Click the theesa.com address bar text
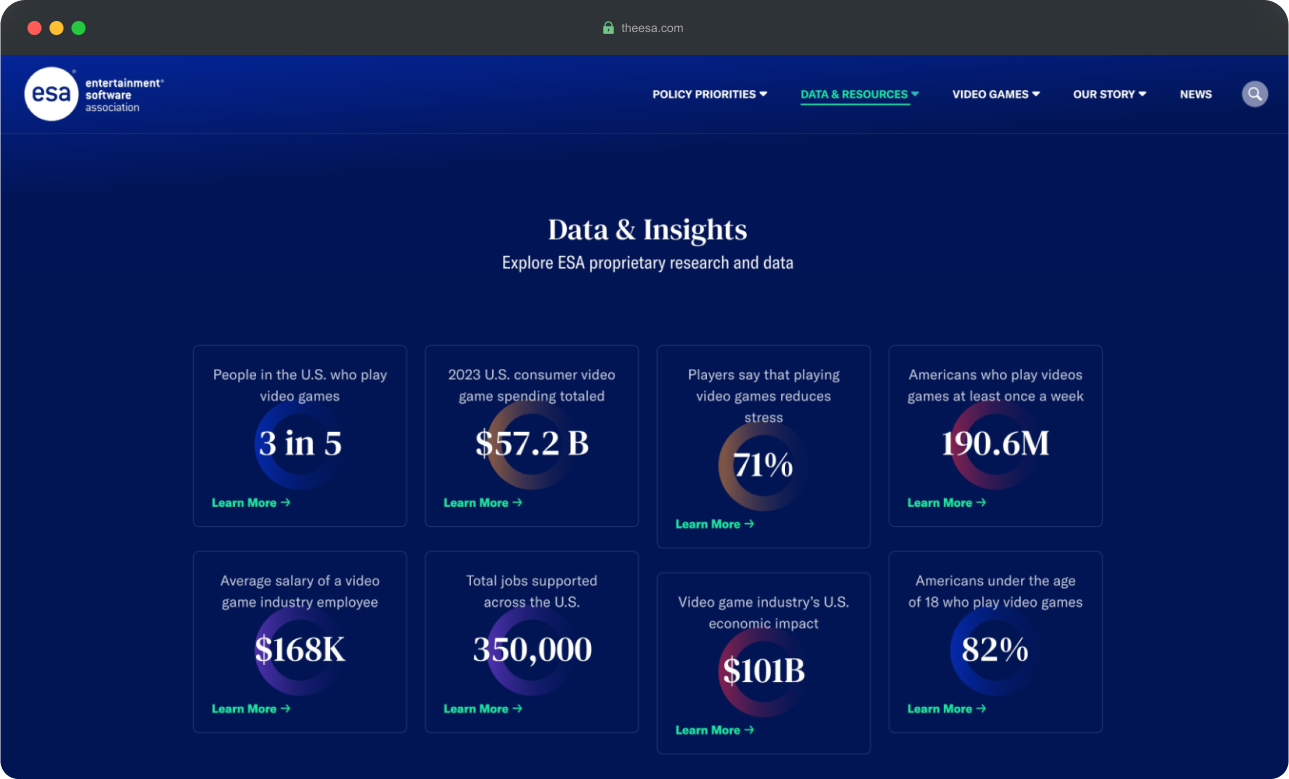 (652, 28)
